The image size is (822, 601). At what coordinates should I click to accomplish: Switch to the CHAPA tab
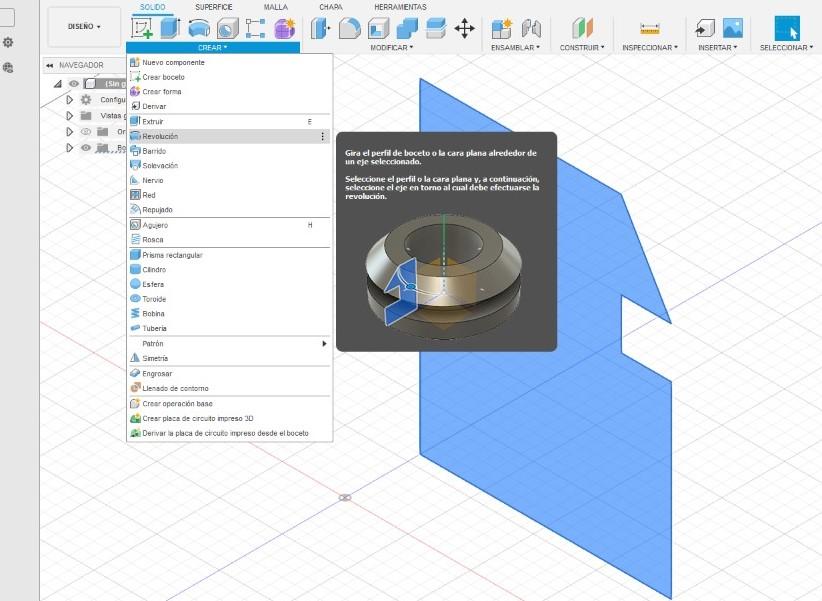pyautogui.click(x=331, y=7)
